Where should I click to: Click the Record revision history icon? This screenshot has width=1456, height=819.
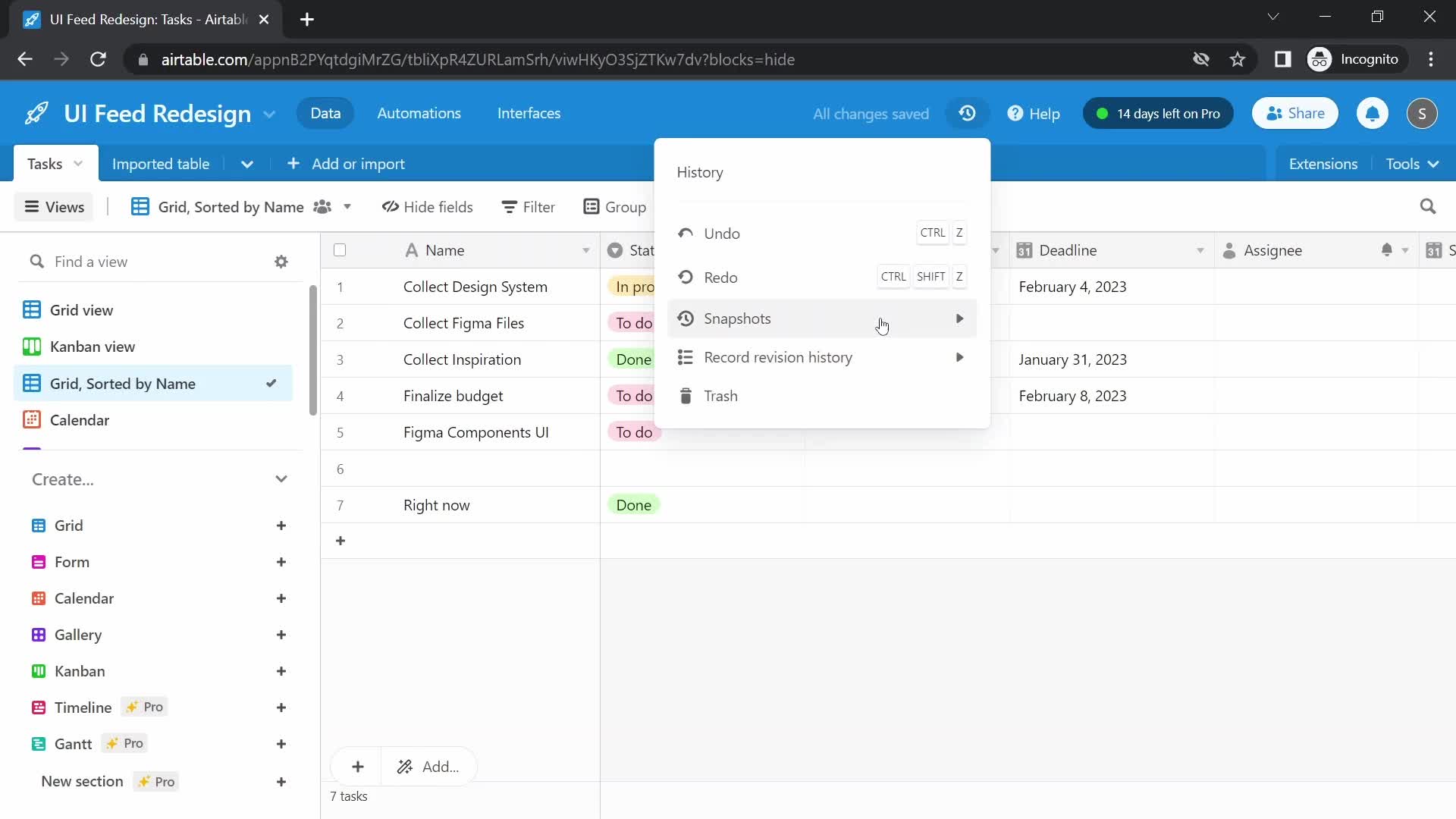686,357
